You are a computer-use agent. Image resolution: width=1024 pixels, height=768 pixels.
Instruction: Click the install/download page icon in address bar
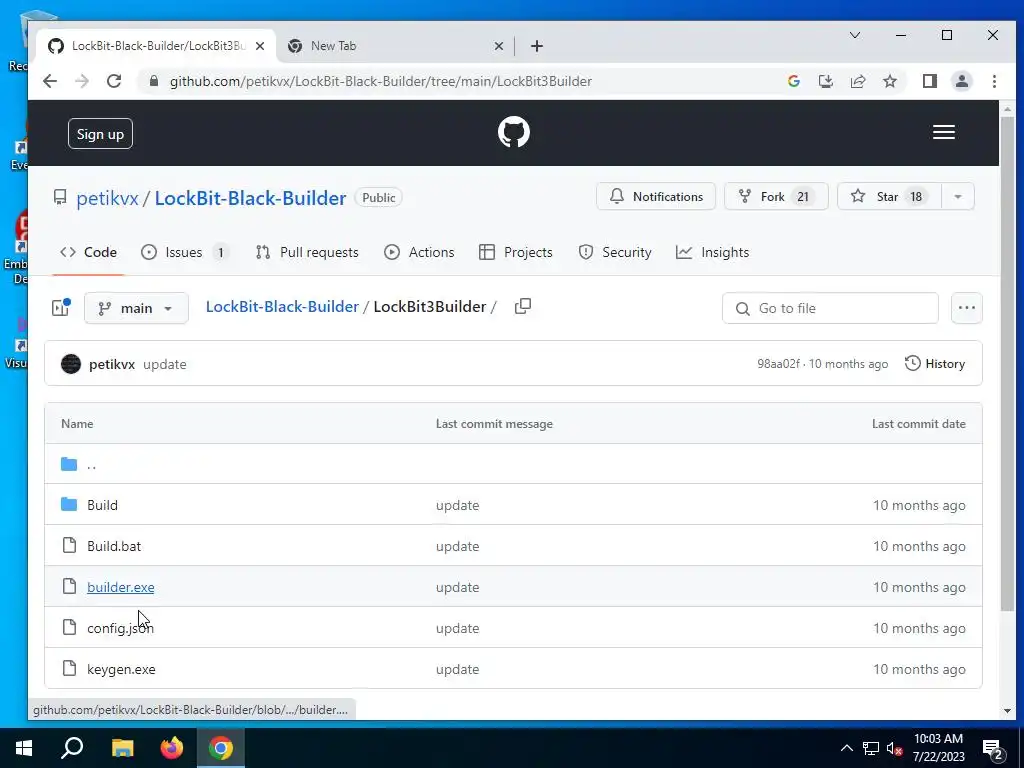point(825,81)
